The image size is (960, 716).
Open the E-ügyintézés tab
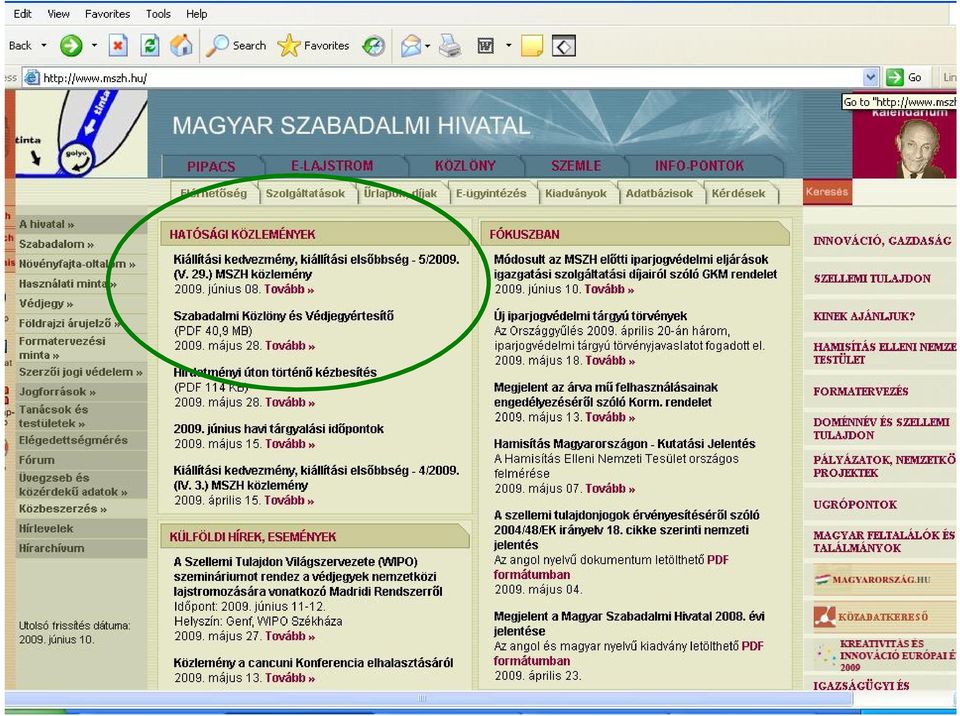pyautogui.click(x=491, y=193)
